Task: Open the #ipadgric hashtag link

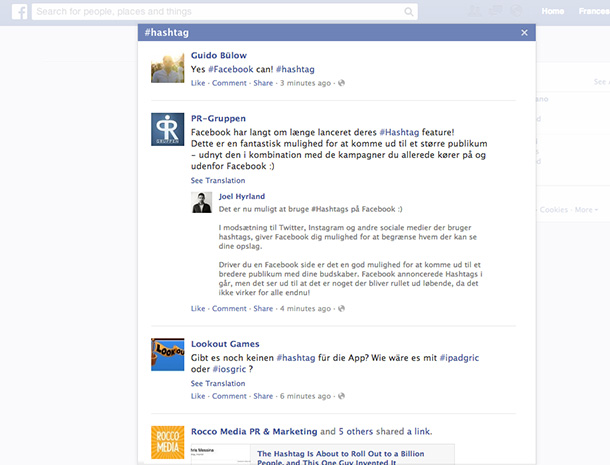Action: 462,357
